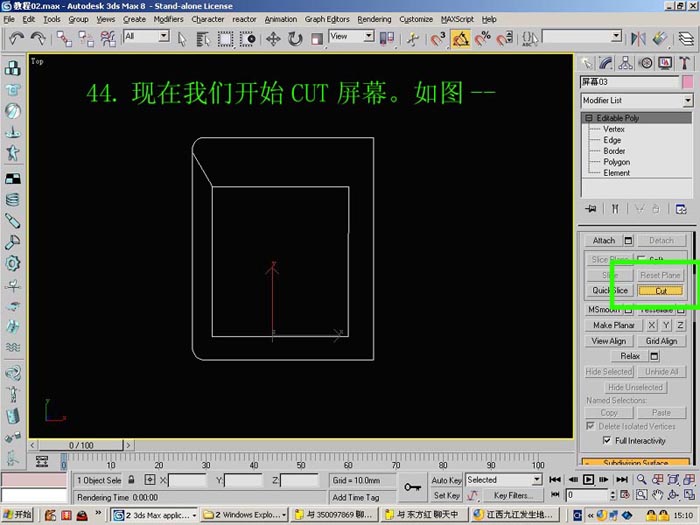The height and width of the screenshot is (525, 700).
Task: Toggle the selection lock padlock icon
Action: click(x=131, y=480)
